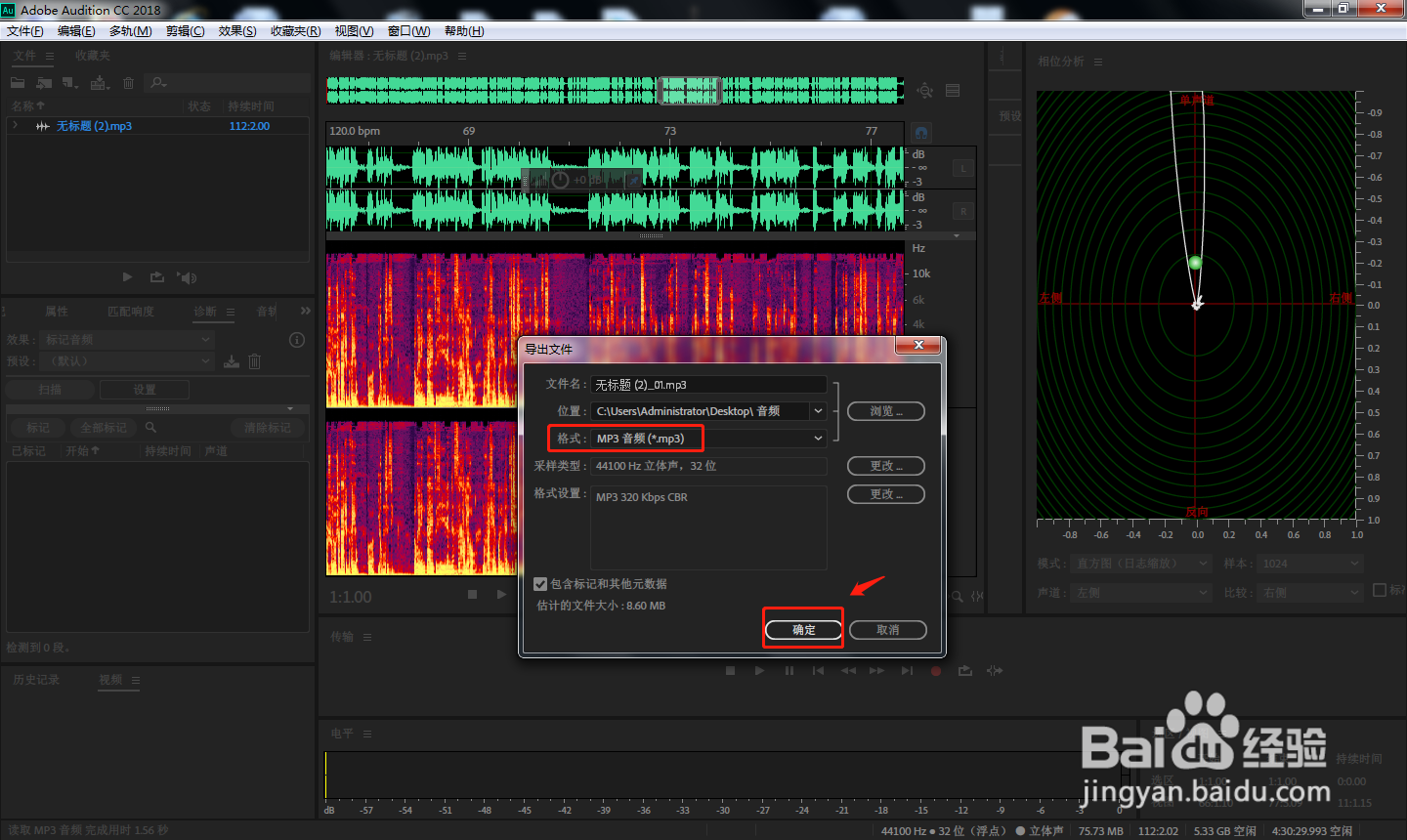Image resolution: width=1407 pixels, height=840 pixels.
Task: Click the Files panel preview play button
Action: 127,277
